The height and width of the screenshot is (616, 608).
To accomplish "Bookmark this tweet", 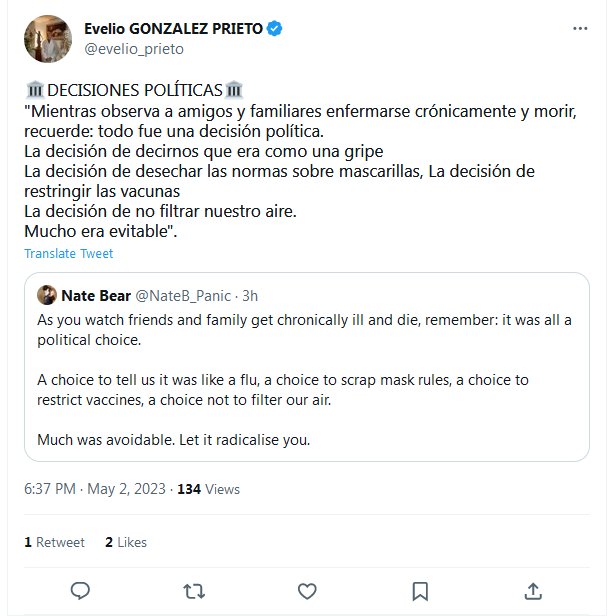I will click(421, 588).
